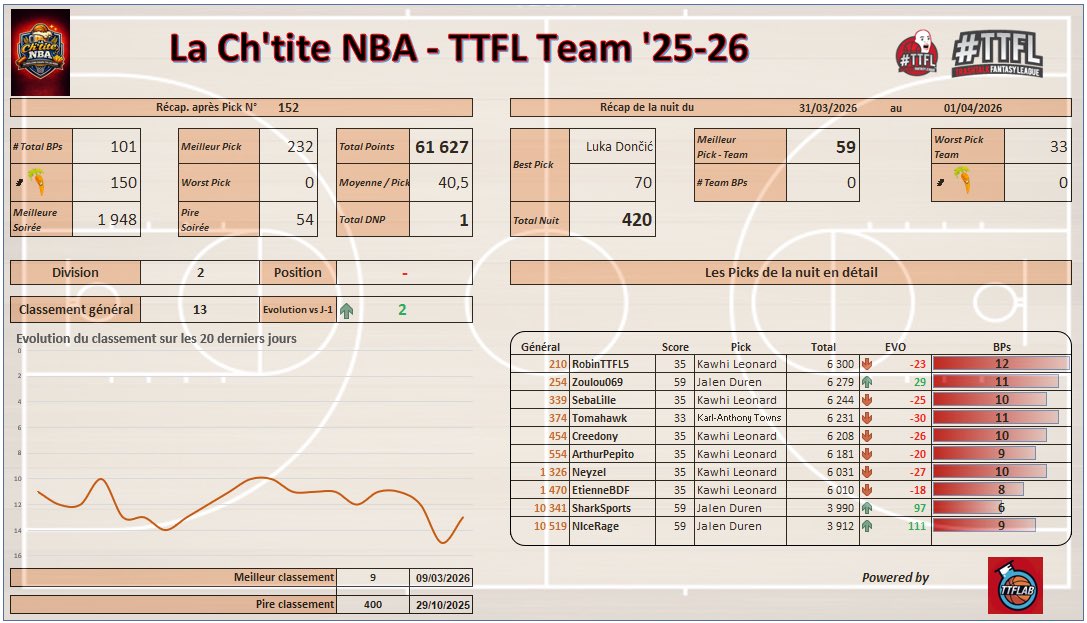Click the carrot icon beside 150
The width and height of the screenshot is (1087, 623).
click(37, 182)
